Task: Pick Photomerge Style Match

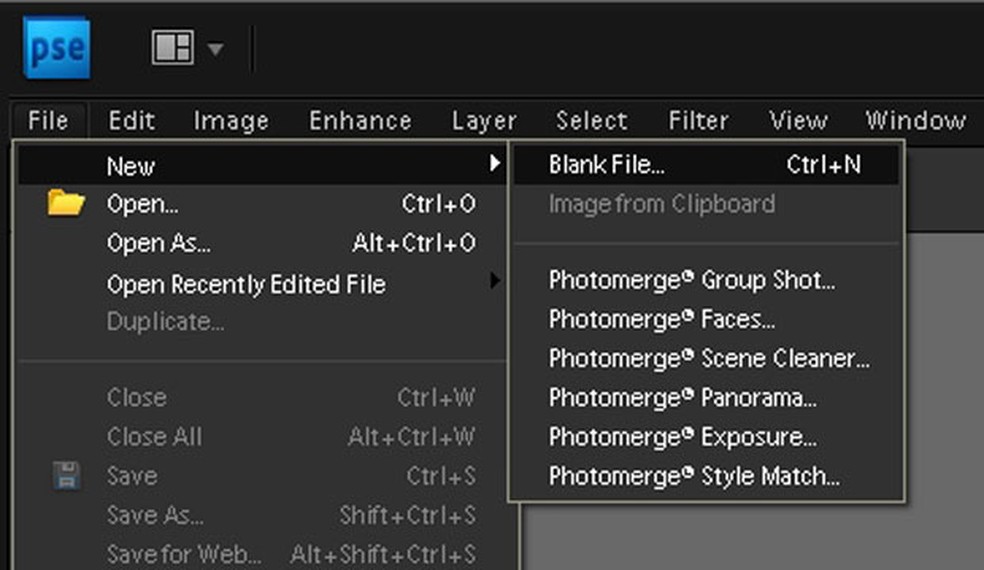Action: (x=694, y=476)
